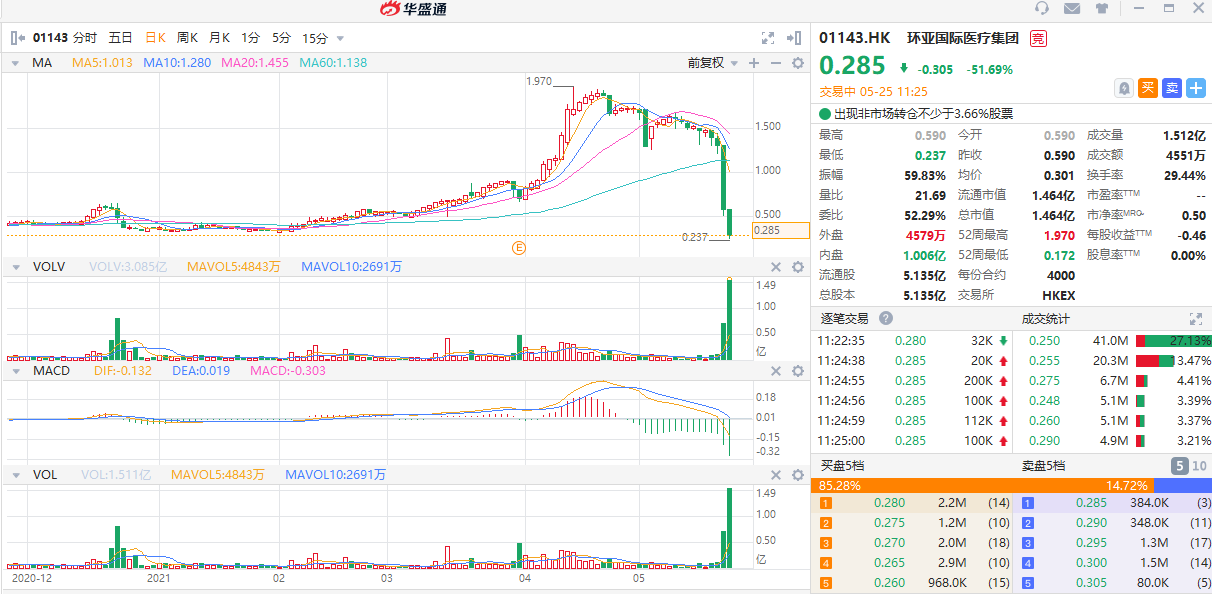Viewport: 1212px width, 594px height.
Task: Expand chart to fullscreen view
Action: [x=768, y=38]
